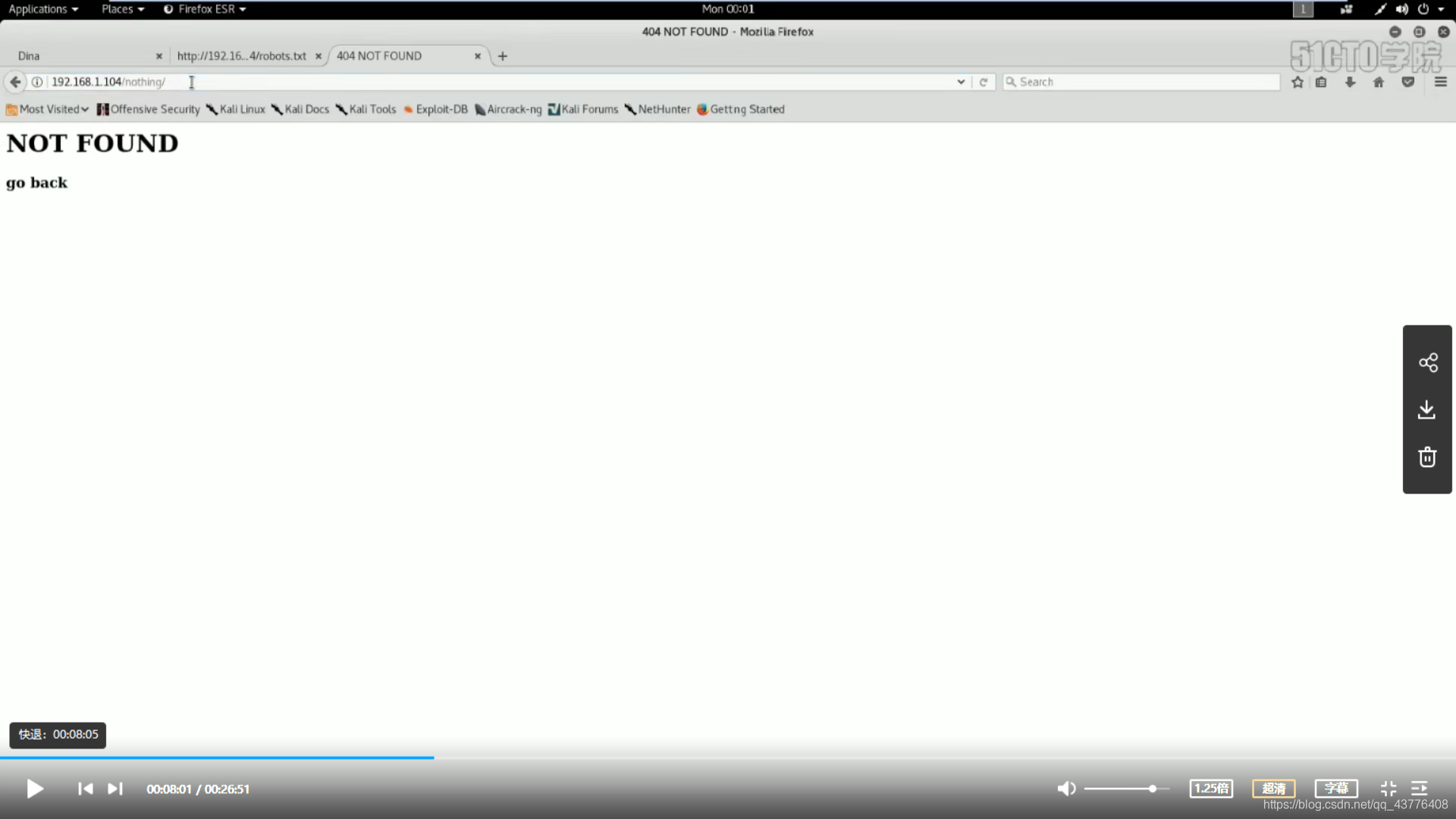The height and width of the screenshot is (819, 1456).
Task: Open the Firefox ESR app menu
Action: (205, 9)
